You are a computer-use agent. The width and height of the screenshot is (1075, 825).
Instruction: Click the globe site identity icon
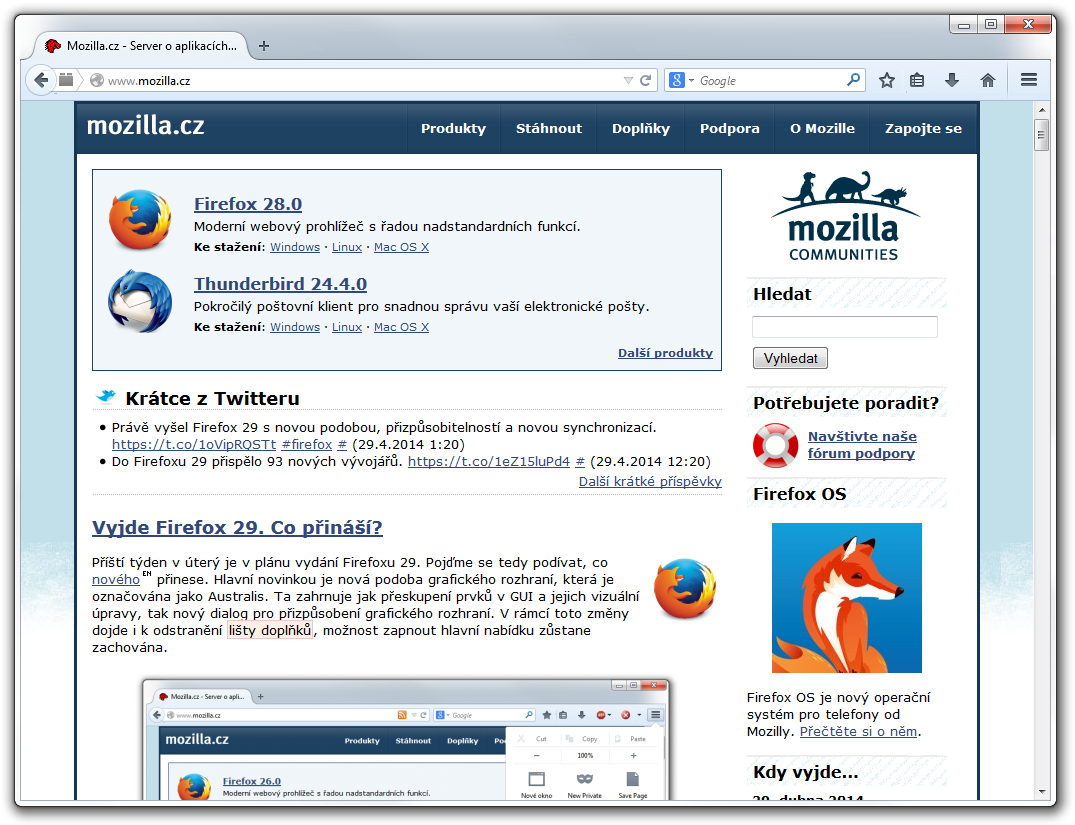click(x=97, y=80)
